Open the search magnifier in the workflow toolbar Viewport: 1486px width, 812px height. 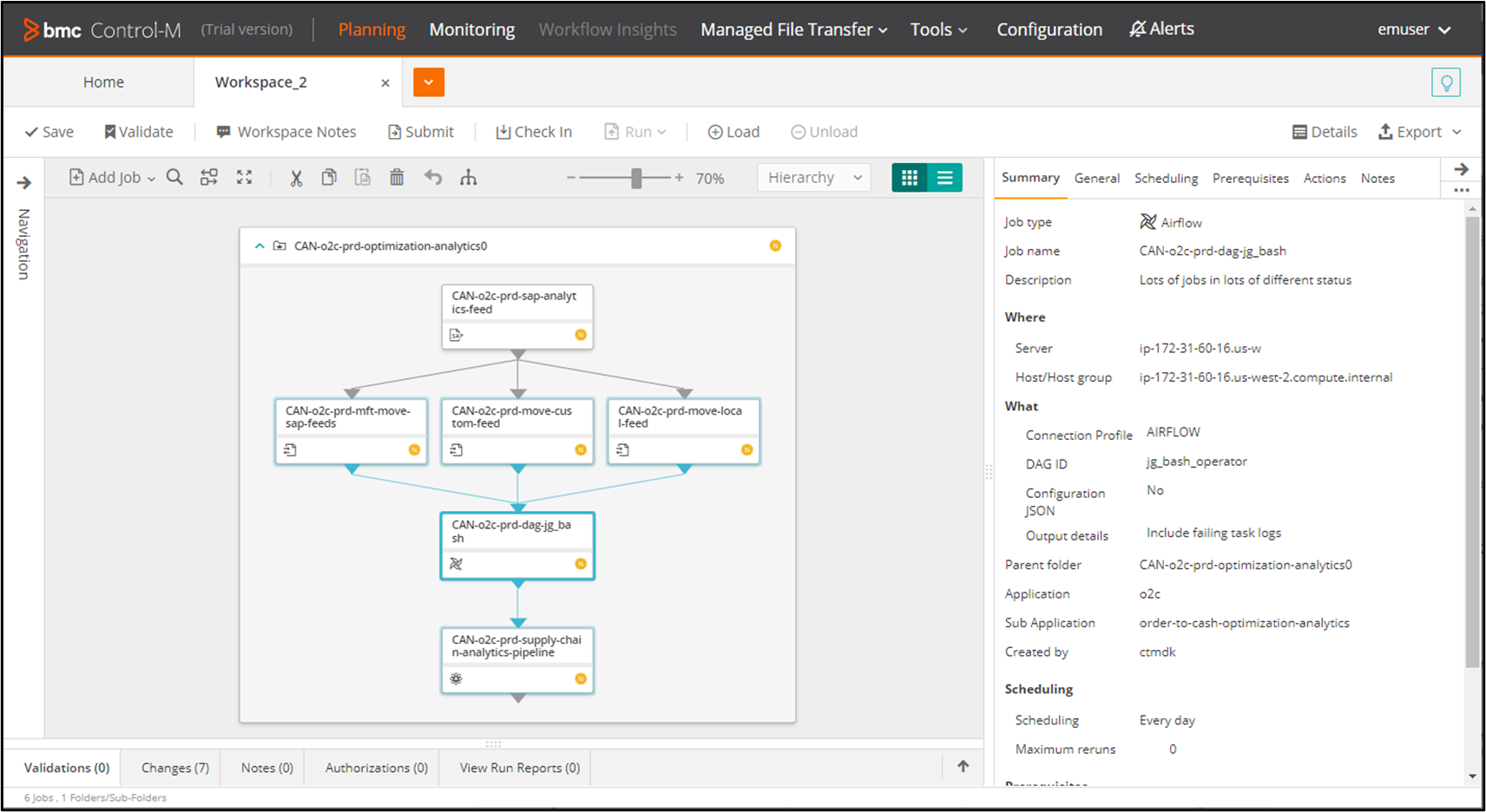[x=174, y=177]
